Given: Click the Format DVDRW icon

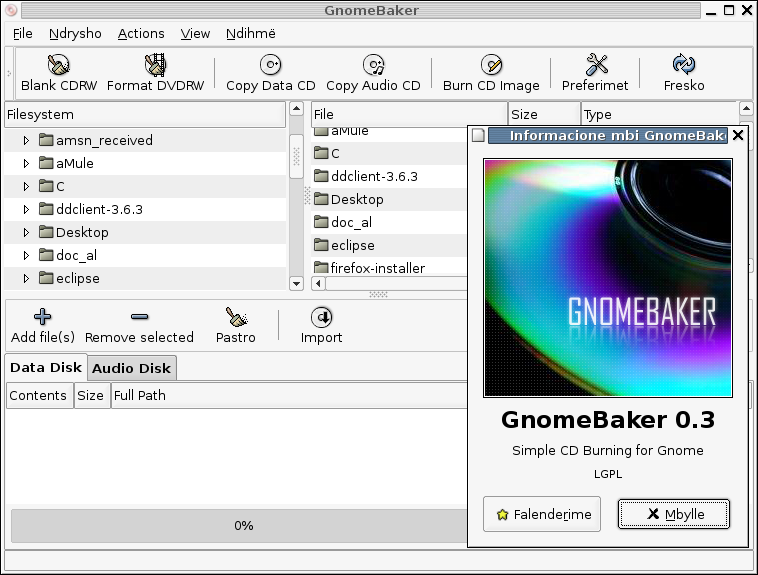Looking at the screenshot, I should click(155, 64).
